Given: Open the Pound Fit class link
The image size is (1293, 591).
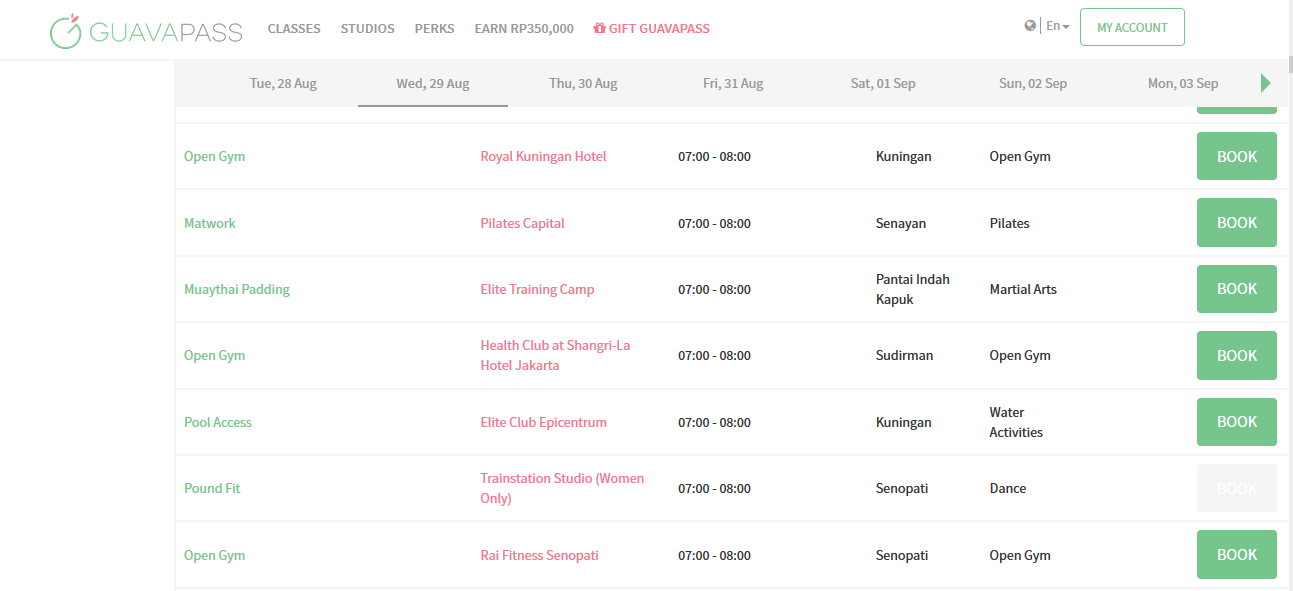Looking at the screenshot, I should [212, 488].
